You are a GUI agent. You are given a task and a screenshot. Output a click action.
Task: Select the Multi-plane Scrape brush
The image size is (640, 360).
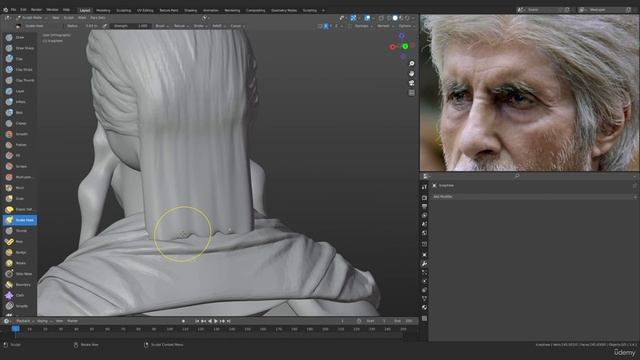(19, 177)
